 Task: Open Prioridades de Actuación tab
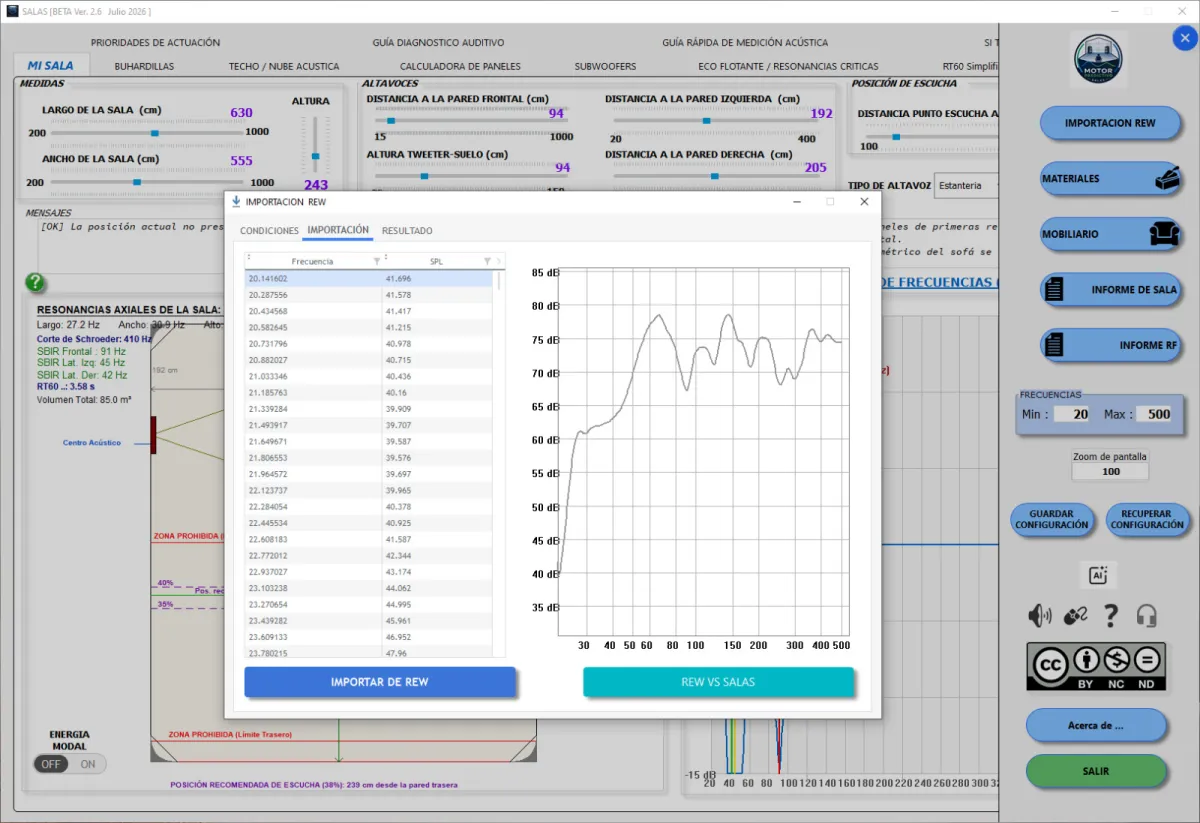(x=155, y=43)
